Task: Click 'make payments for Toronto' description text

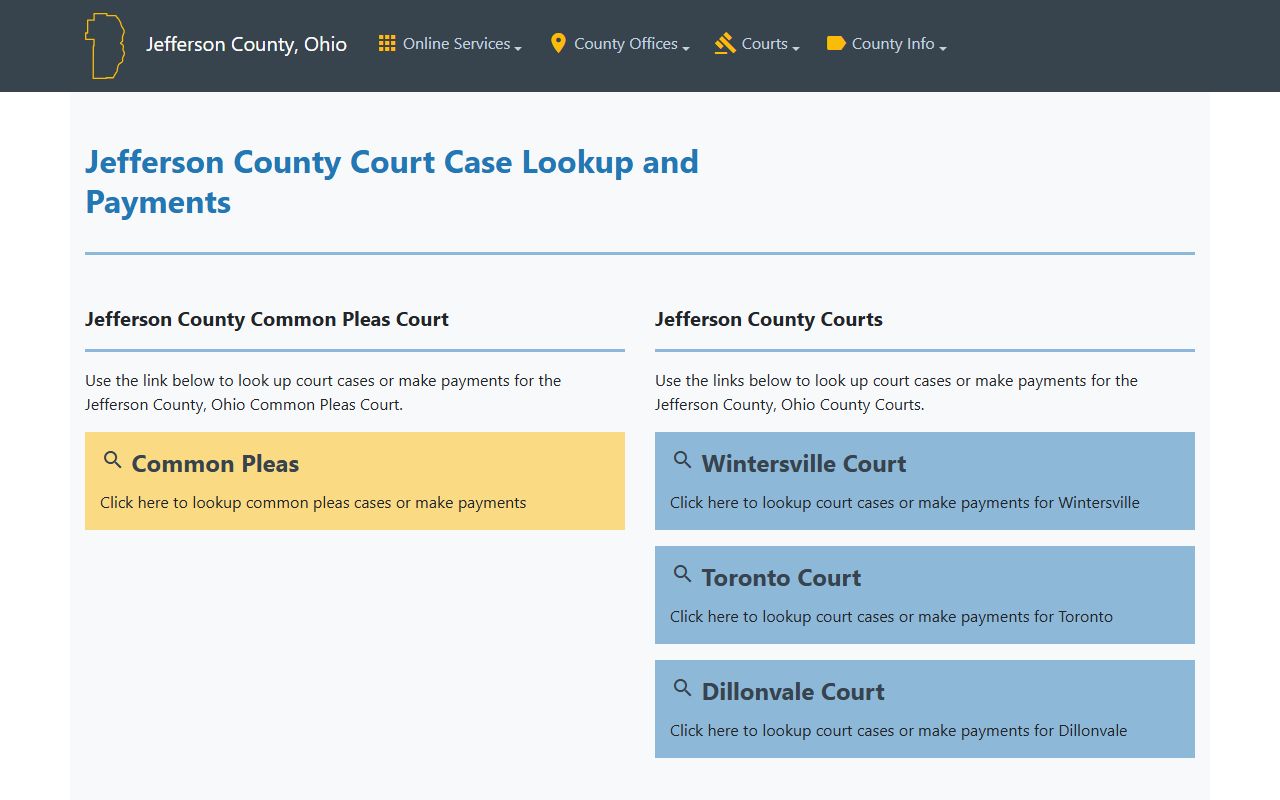Action: tap(1015, 617)
